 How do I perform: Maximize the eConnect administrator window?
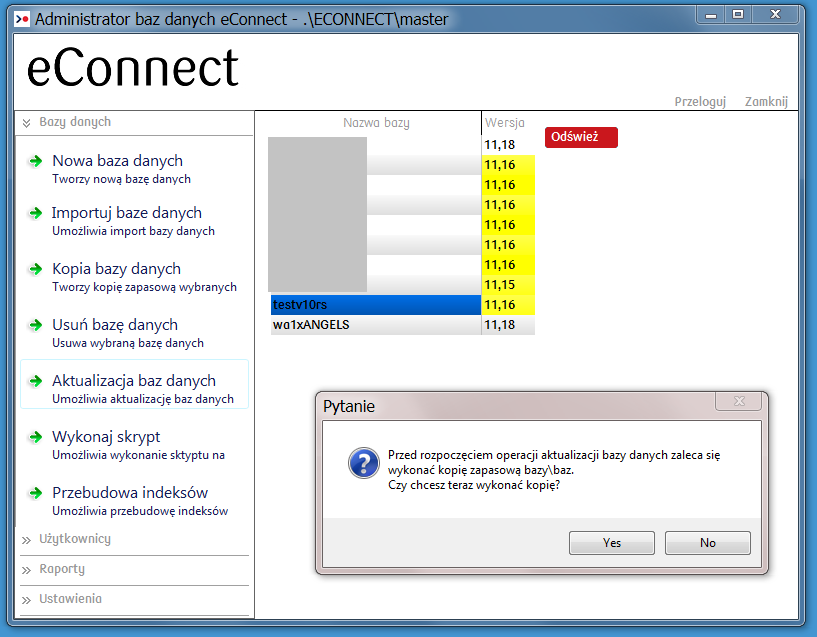738,15
